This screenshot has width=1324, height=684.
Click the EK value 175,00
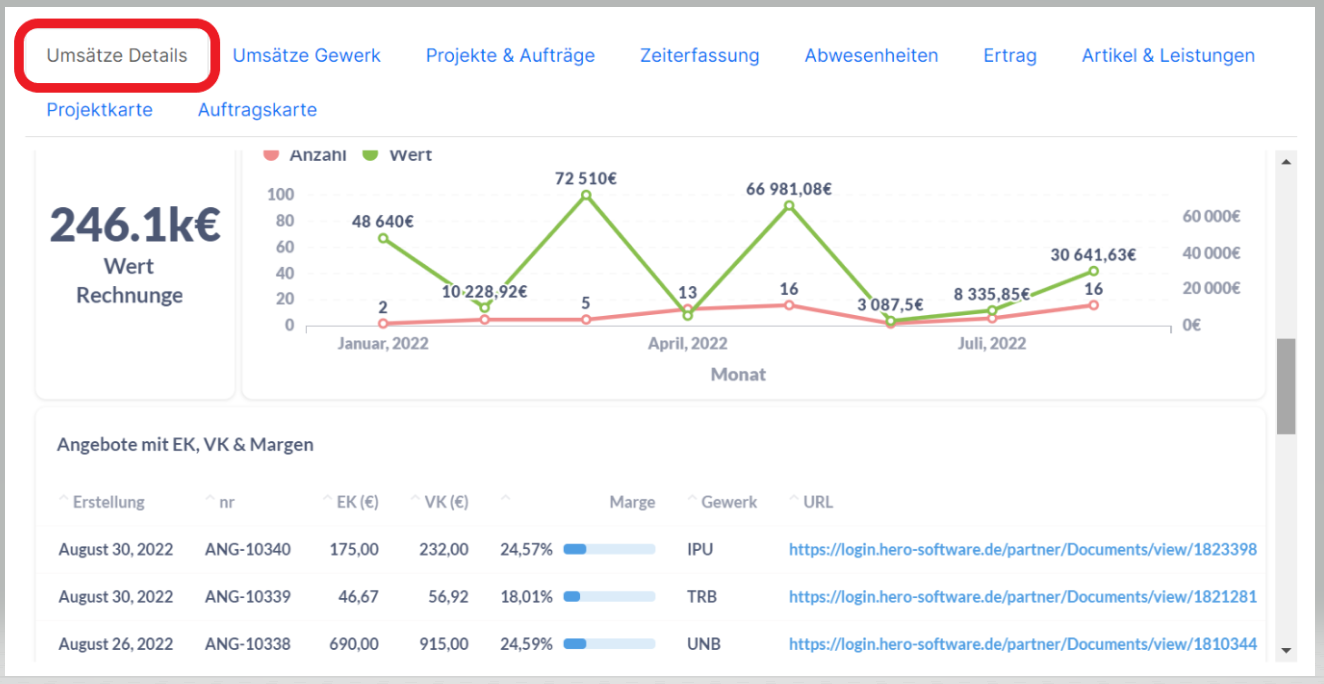coord(355,549)
